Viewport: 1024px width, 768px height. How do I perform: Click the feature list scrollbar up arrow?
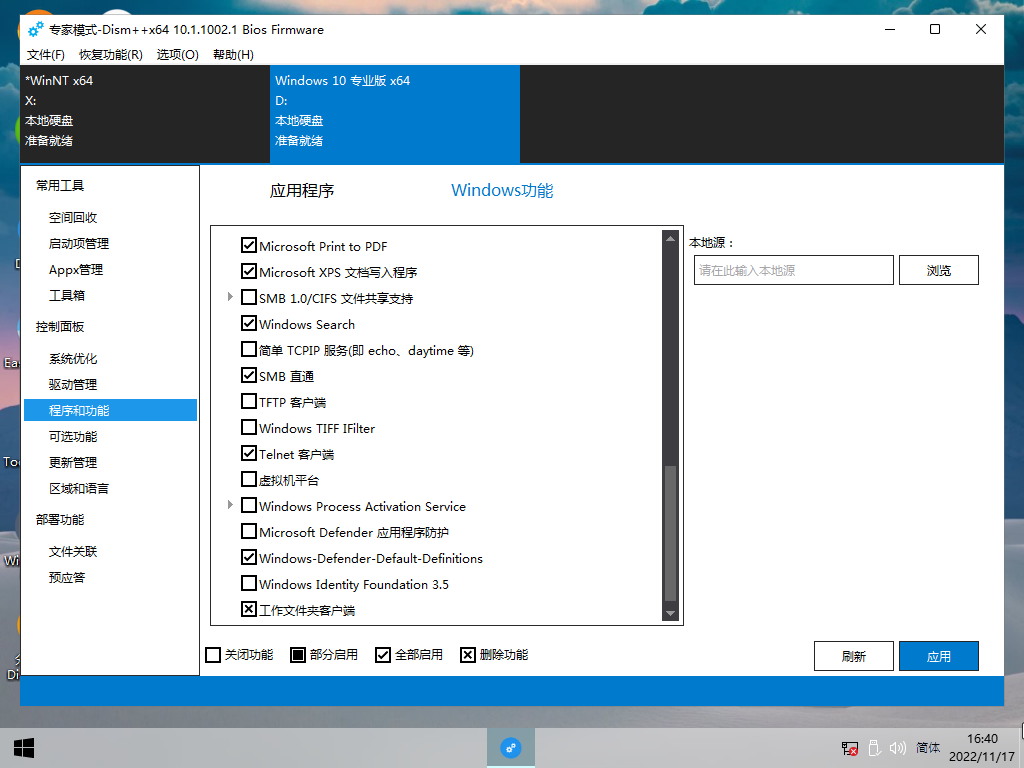pos(670,239)
